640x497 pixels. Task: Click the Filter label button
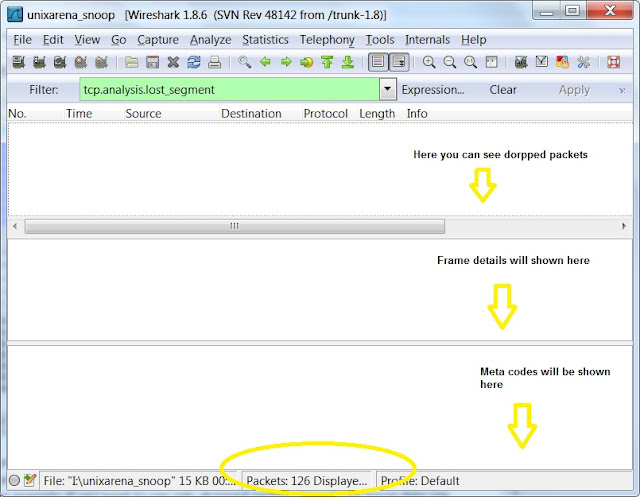point(44,90)
